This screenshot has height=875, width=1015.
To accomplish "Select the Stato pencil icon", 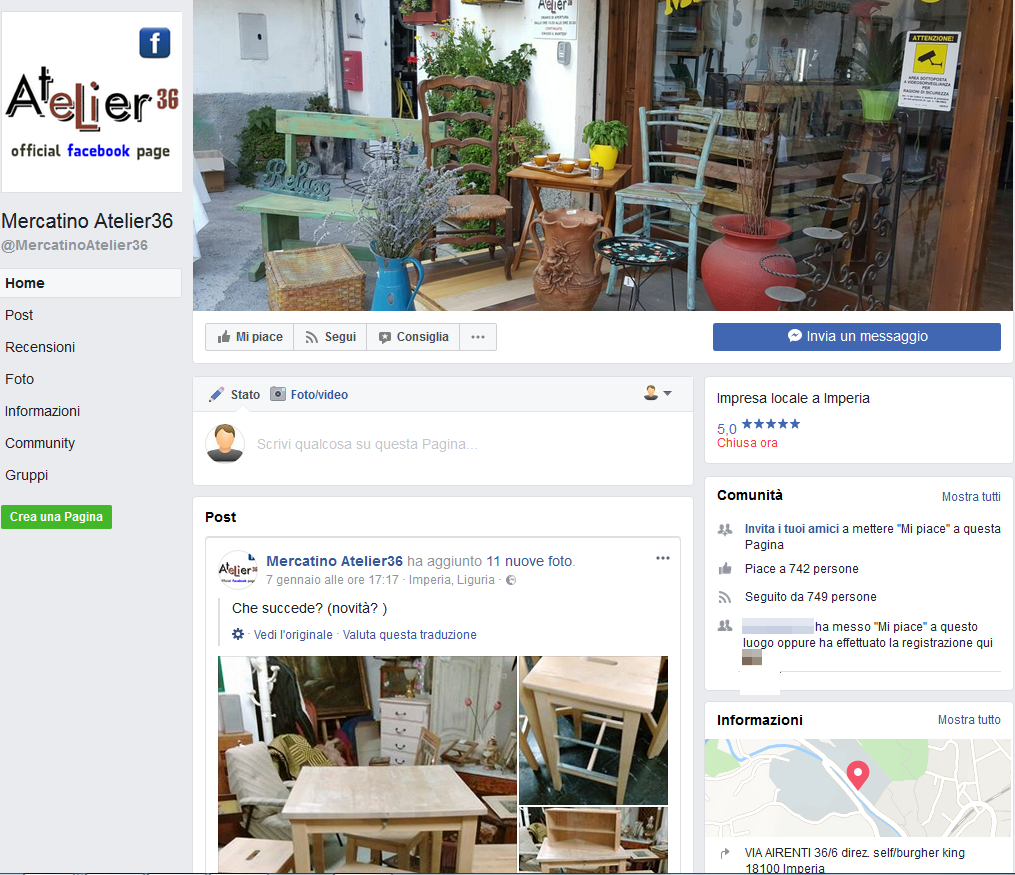I will click(x=216, y=395).
